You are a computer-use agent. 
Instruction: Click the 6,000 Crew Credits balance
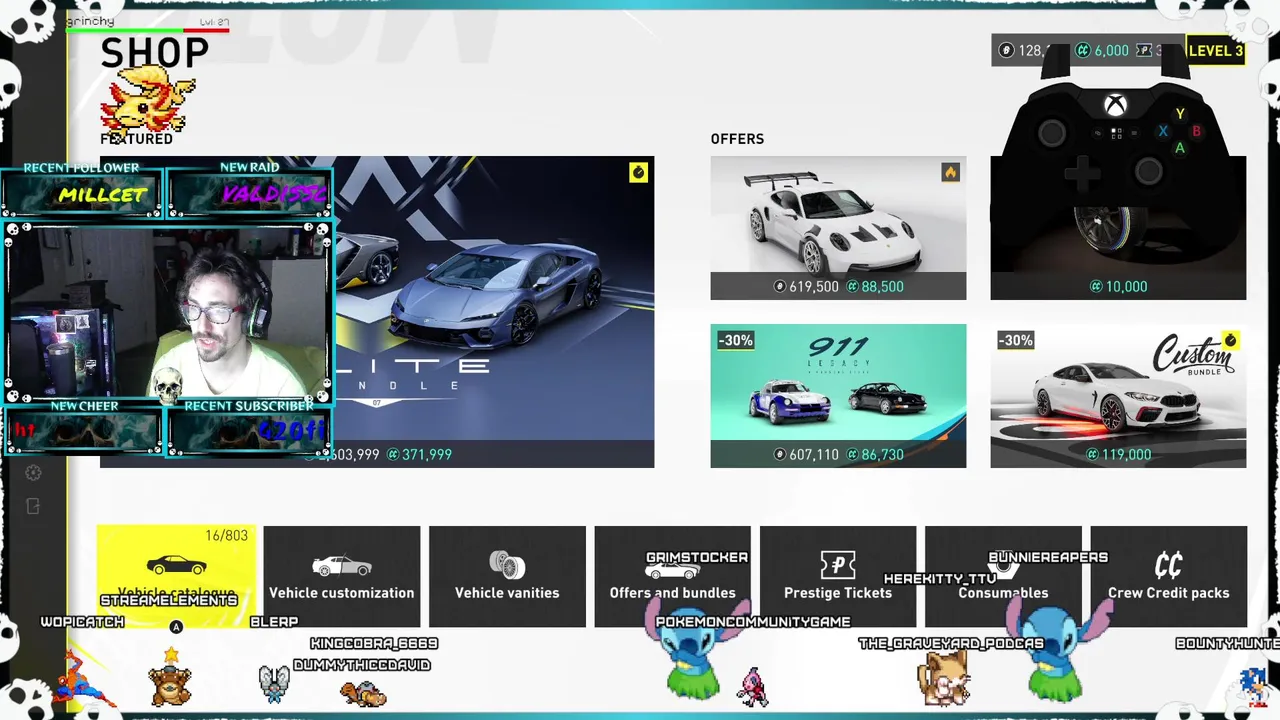tap(1111, 51)
